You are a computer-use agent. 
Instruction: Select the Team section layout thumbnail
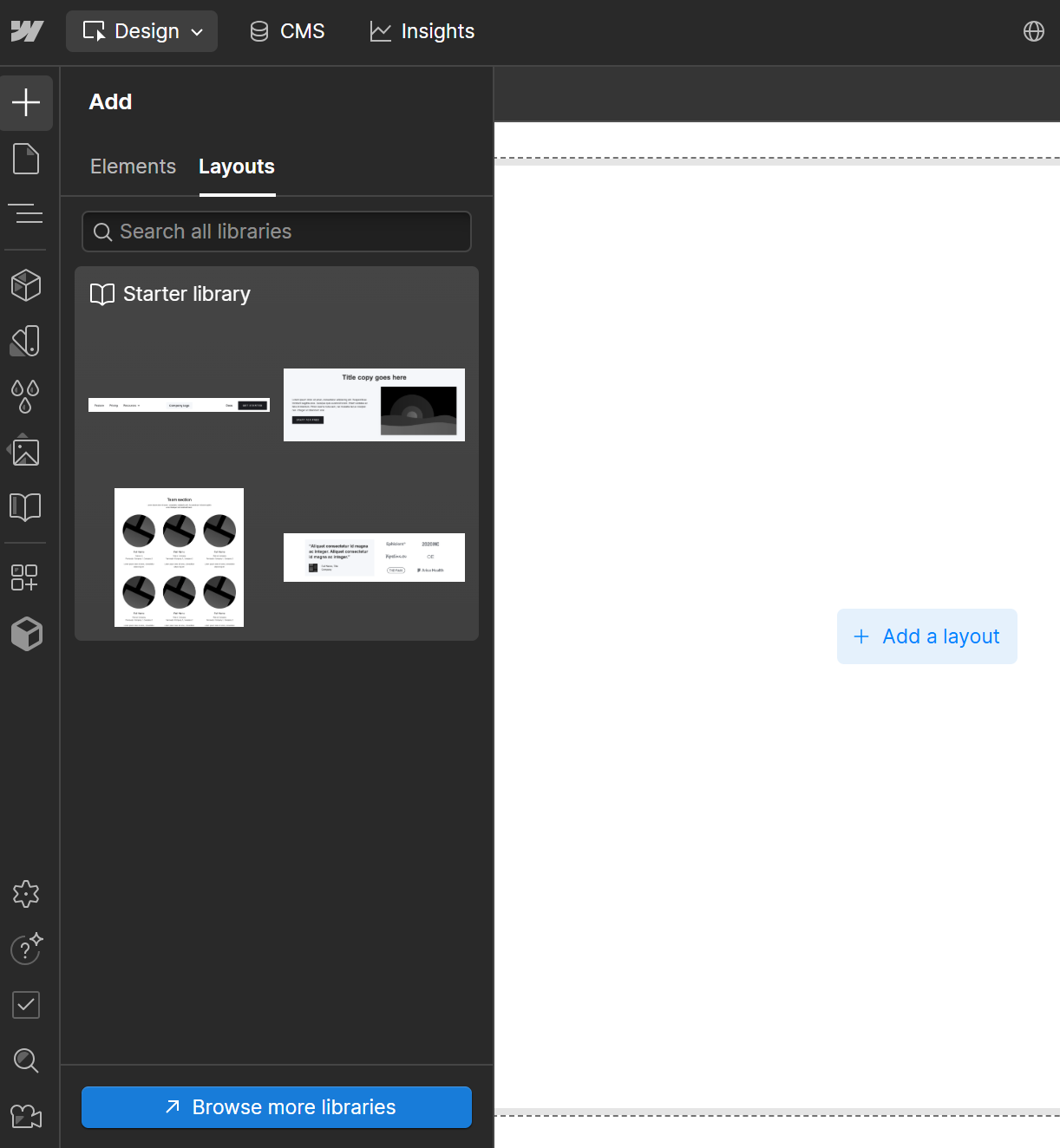pos(179,558)
